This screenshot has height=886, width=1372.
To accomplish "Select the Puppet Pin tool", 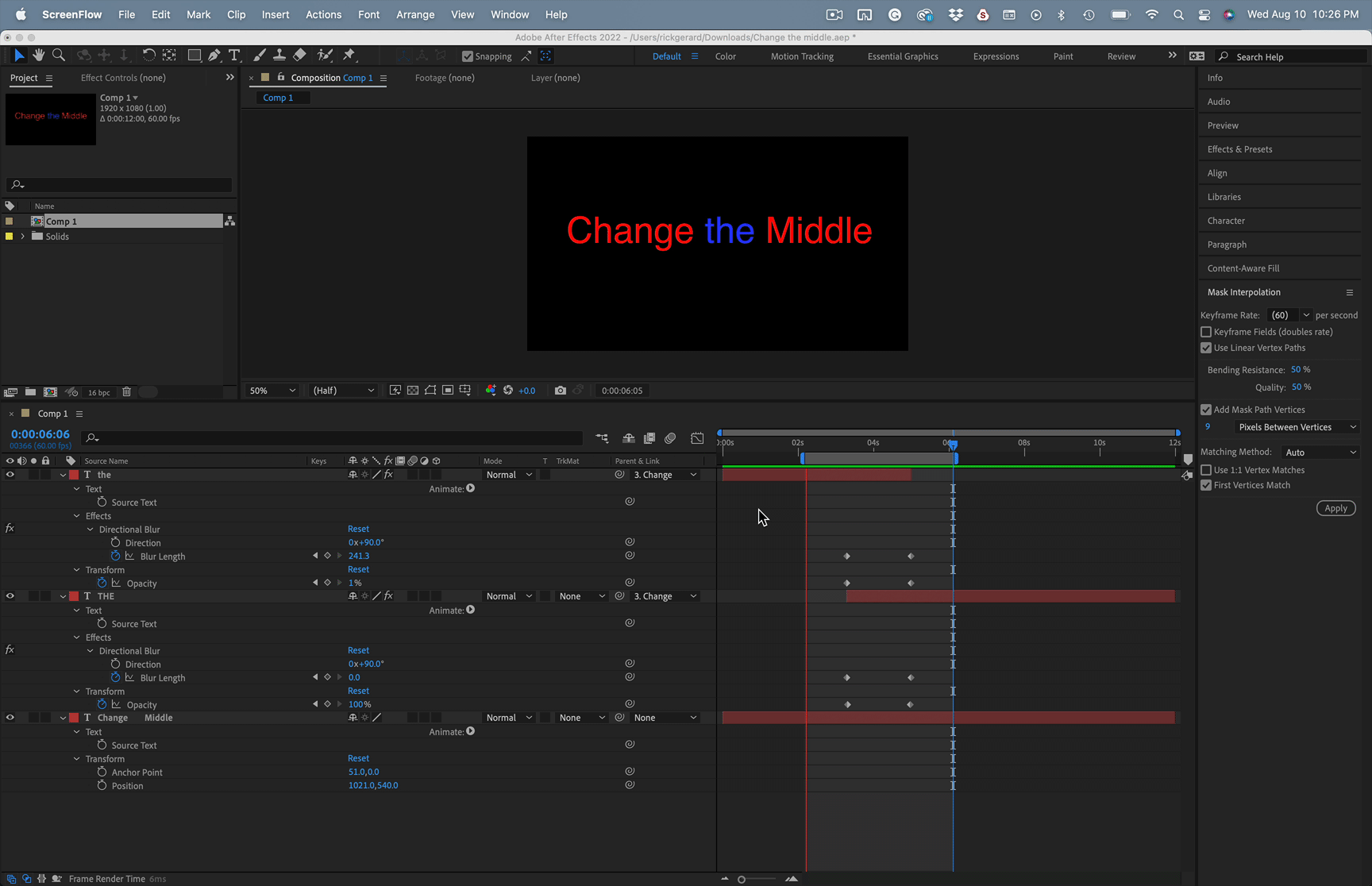I will click(349, 56).
